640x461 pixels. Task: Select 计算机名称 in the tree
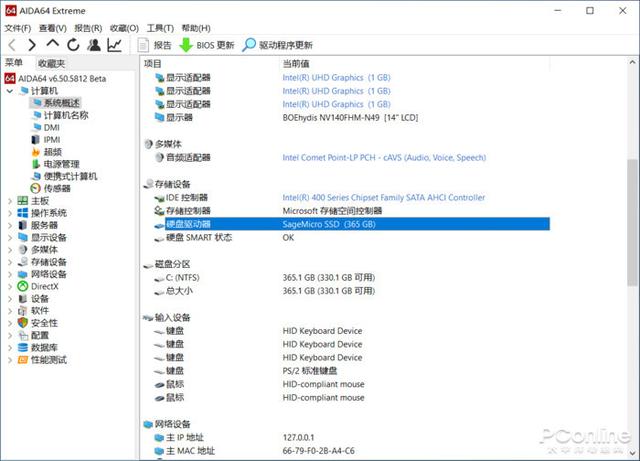click(x=60, y=115)
